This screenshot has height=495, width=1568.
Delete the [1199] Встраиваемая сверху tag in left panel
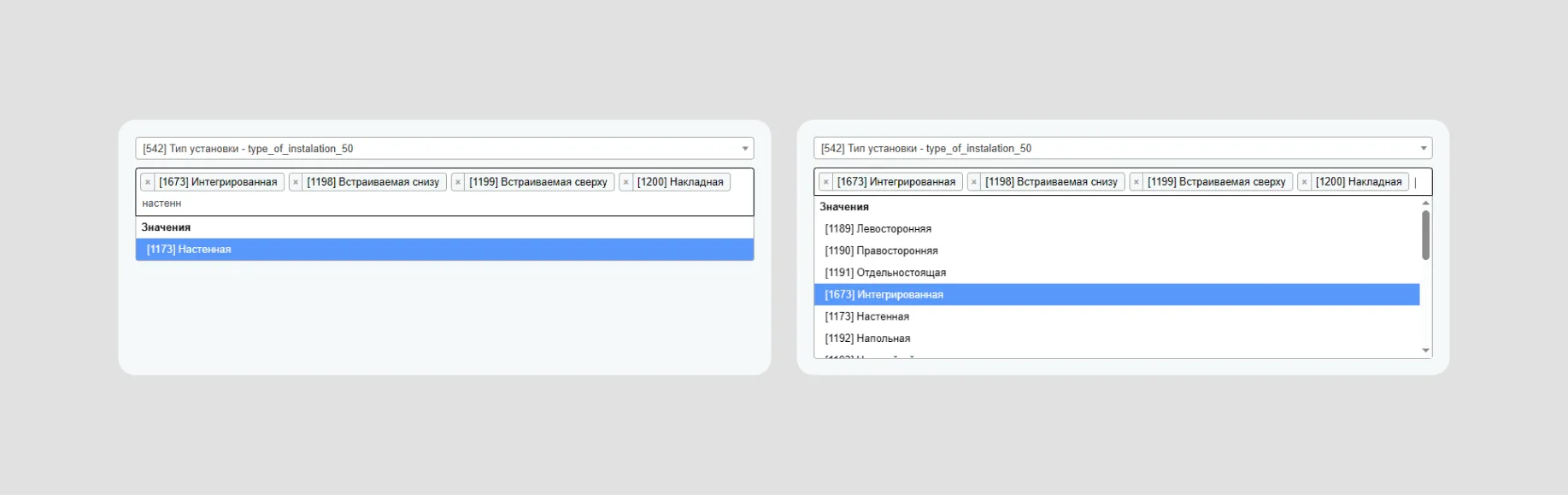[x=458, y=182]
